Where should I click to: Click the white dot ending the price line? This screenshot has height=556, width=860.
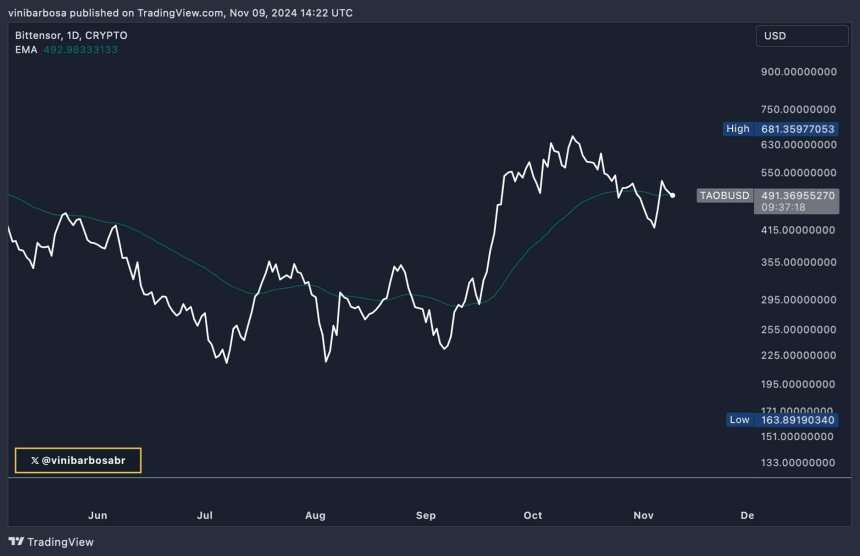click(x=673, y=195)
